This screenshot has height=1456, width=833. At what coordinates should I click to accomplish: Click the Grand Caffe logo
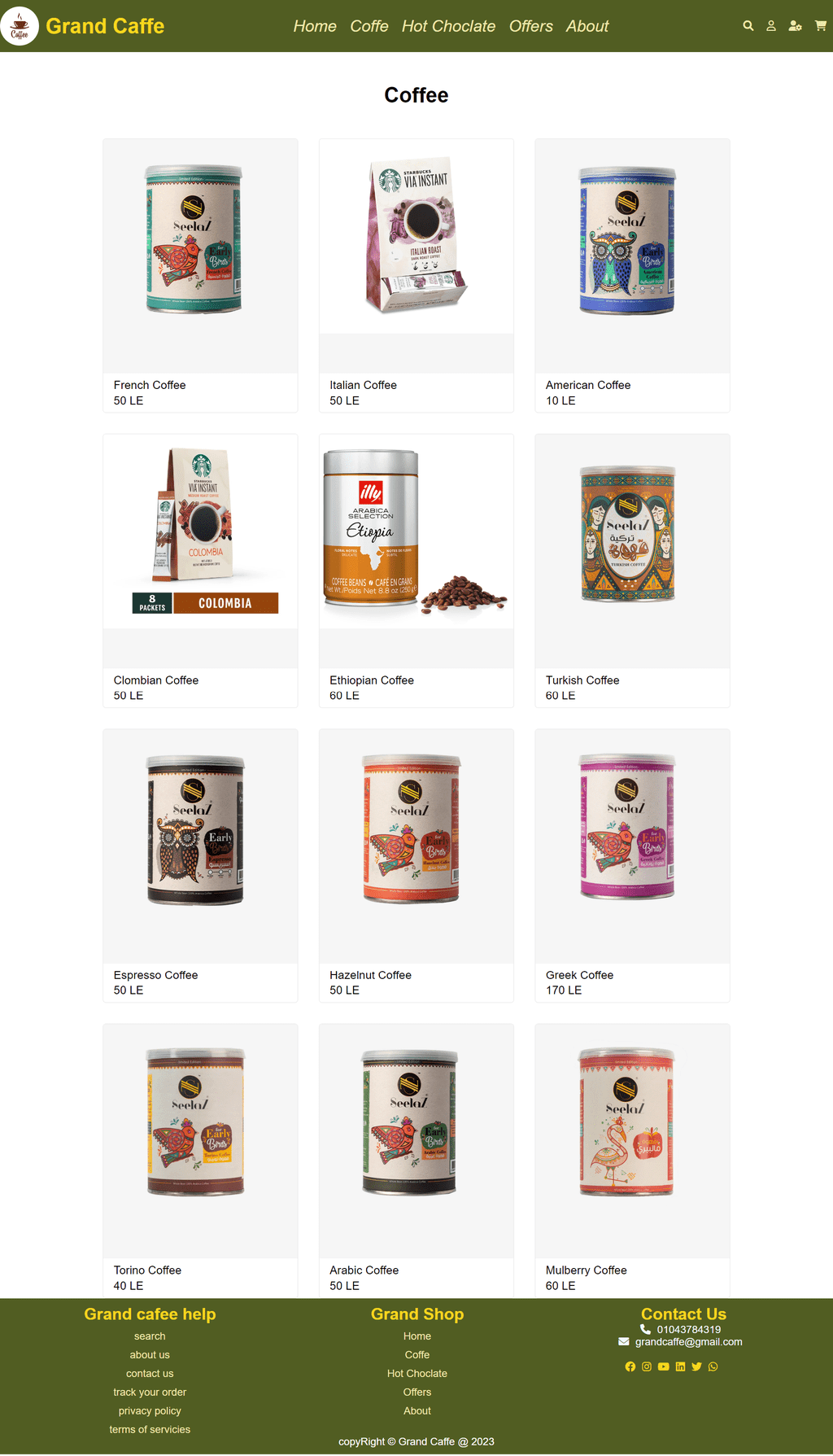(x=20, y=26)
